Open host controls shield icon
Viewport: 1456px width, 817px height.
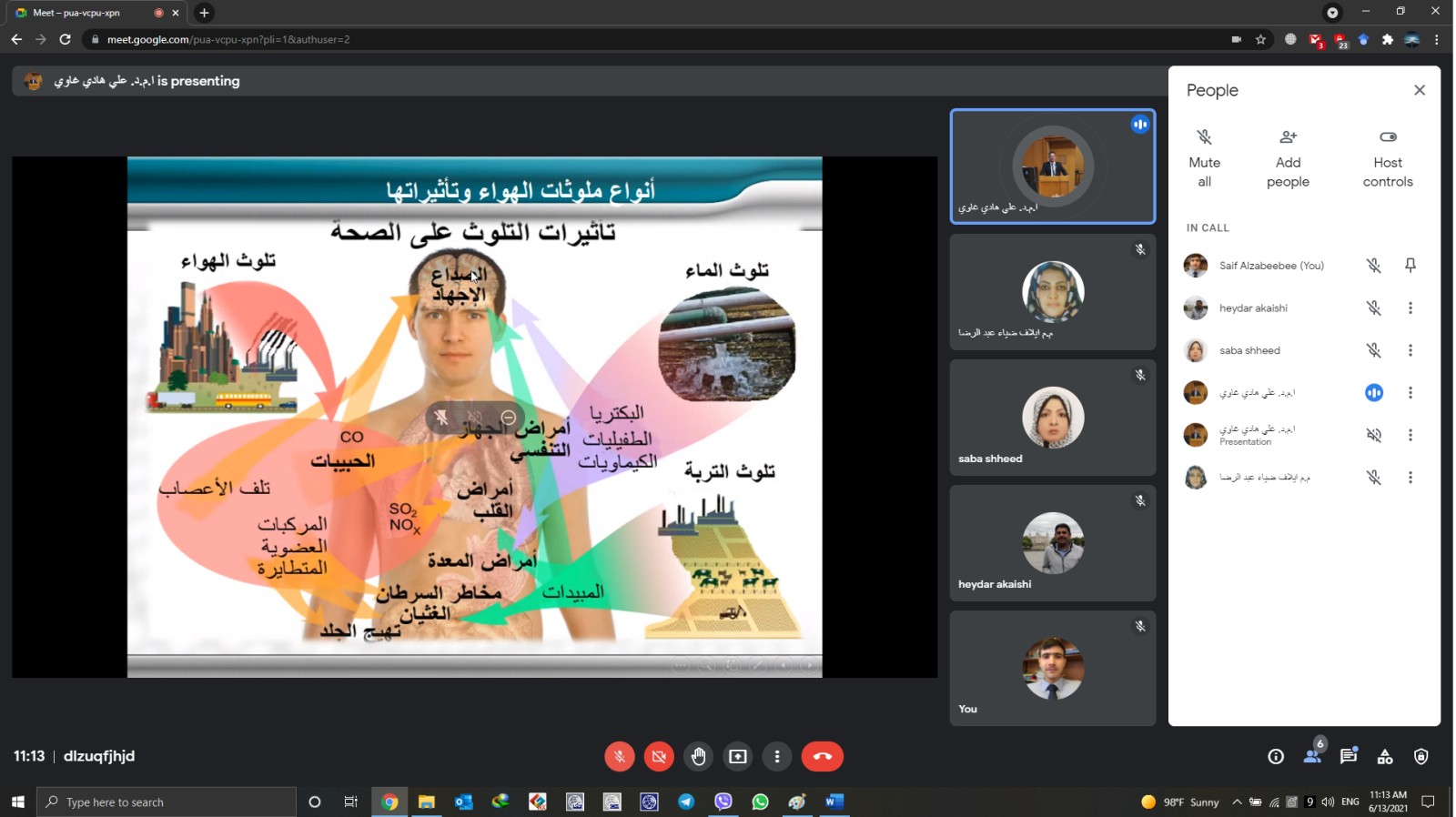(1421, 756)
